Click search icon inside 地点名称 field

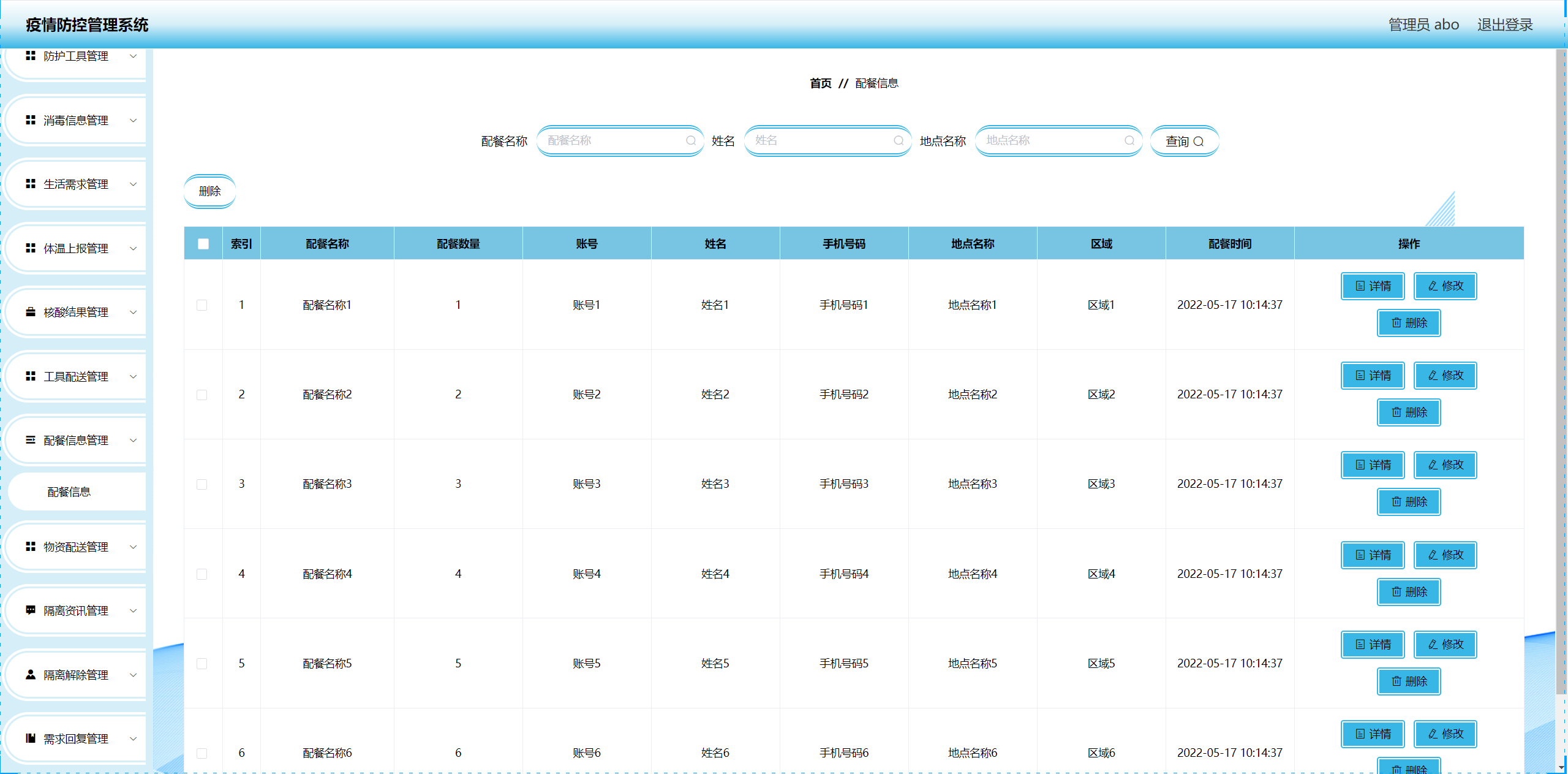(1129, 140)
